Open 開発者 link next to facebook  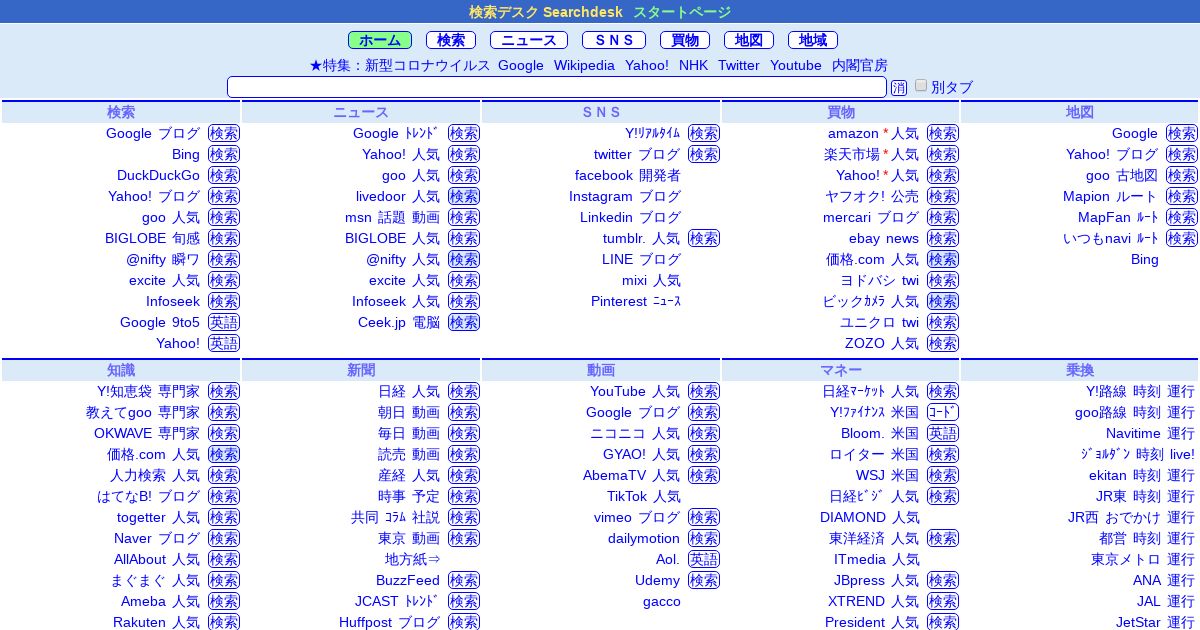click(x=660, y=175)
